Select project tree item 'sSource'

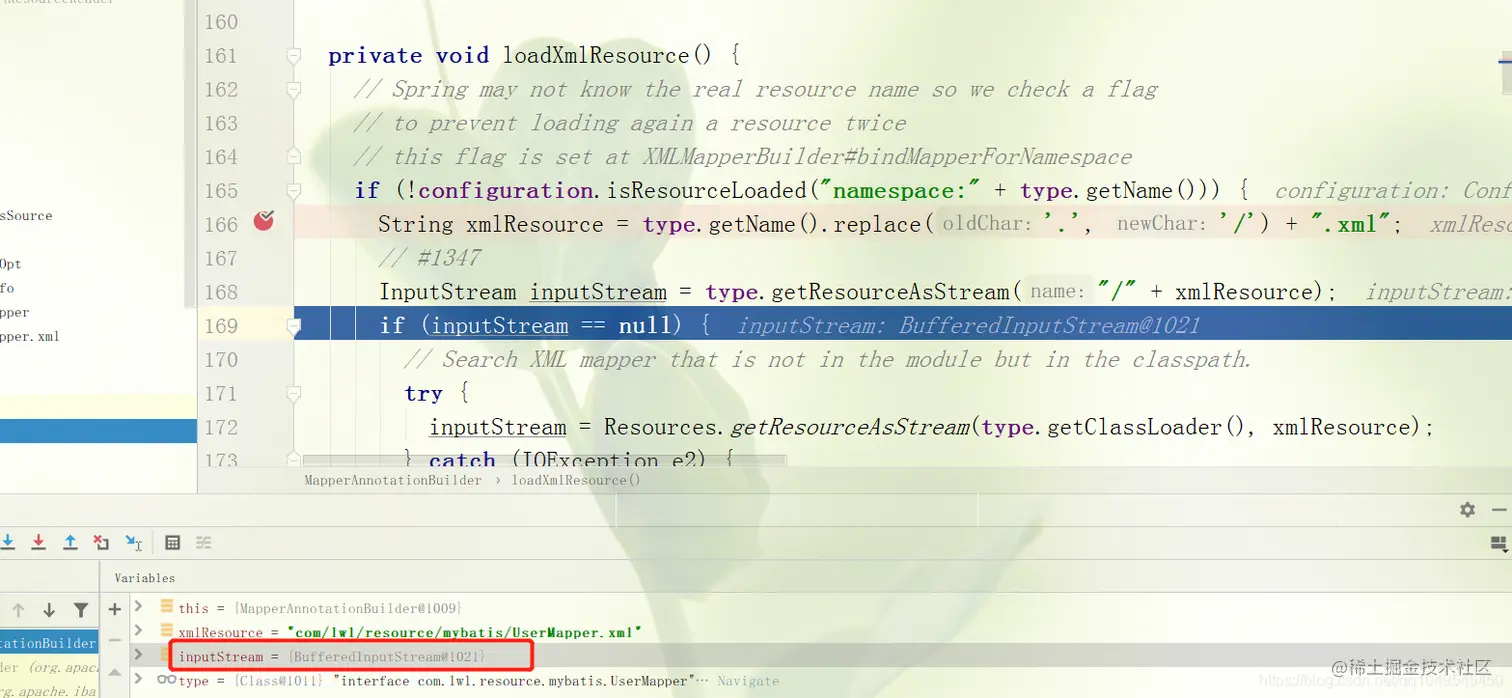click(26, 216)
